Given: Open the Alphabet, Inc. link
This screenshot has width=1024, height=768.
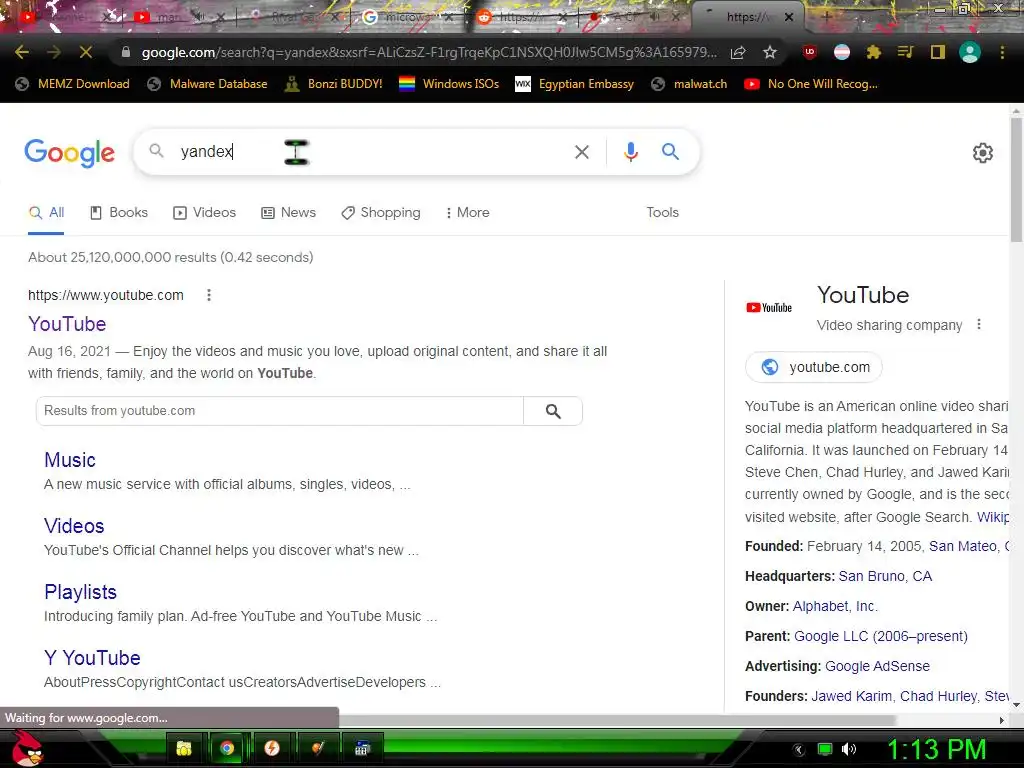Looking at the screenshot, I should (x=835, y=606).
